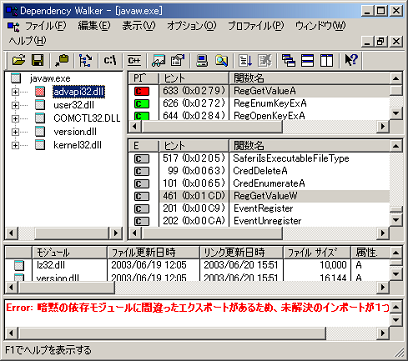The image size is (408, 361).
Task: Open the オプション(O) menu
Action: (192, 26)
